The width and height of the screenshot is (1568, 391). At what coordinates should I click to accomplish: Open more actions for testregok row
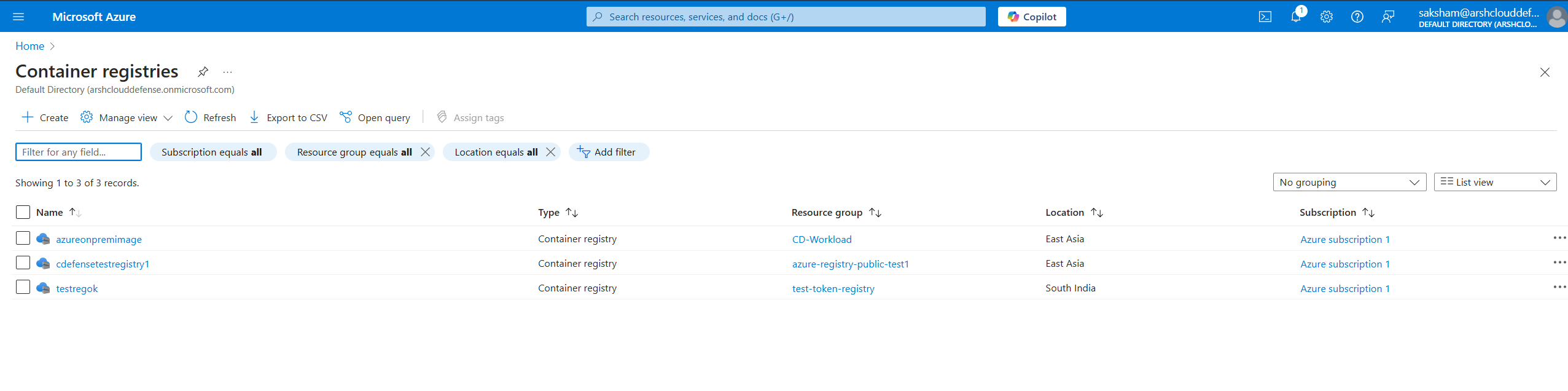(x=1559, y=287)
